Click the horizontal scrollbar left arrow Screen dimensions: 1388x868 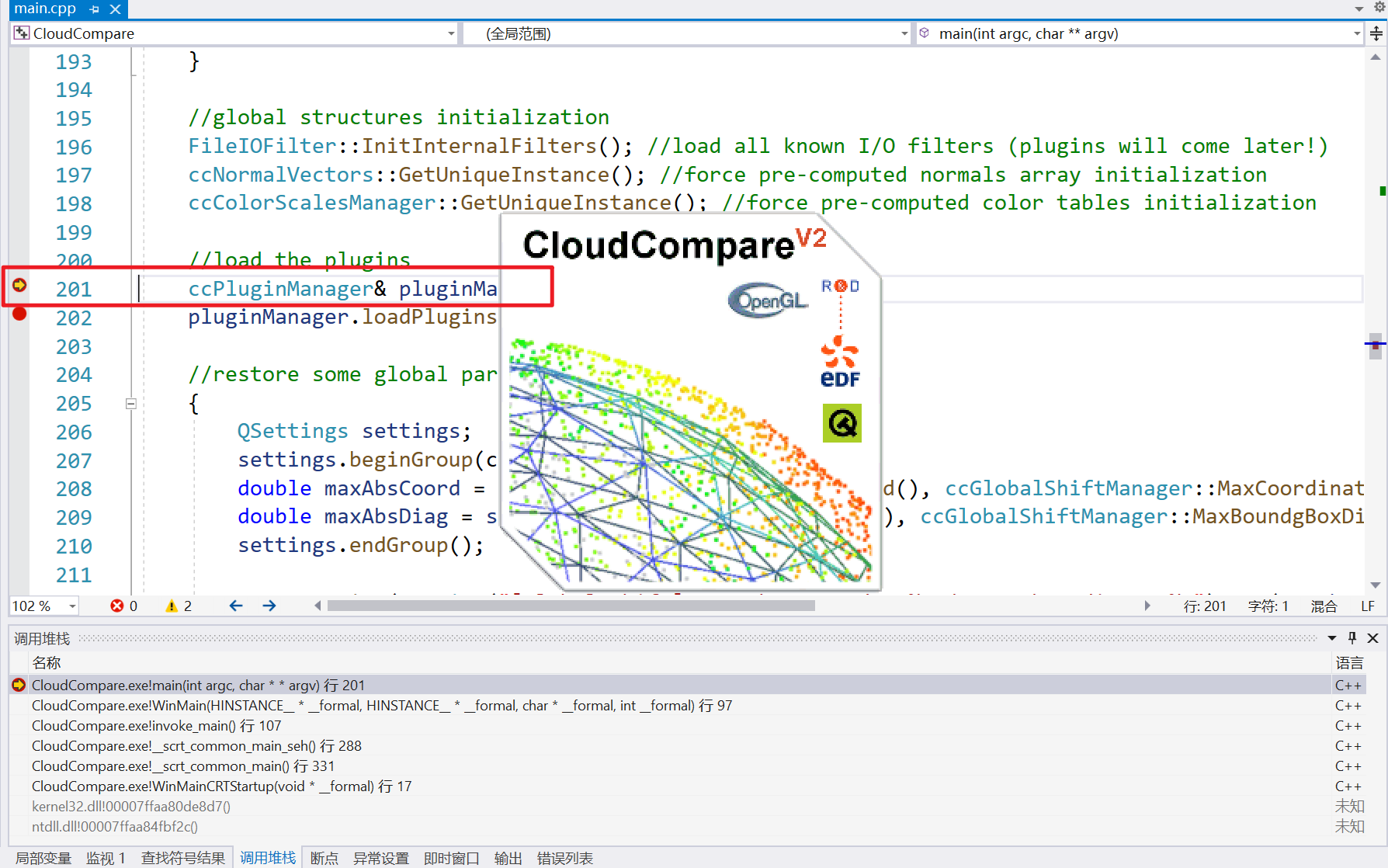(318, 606)
